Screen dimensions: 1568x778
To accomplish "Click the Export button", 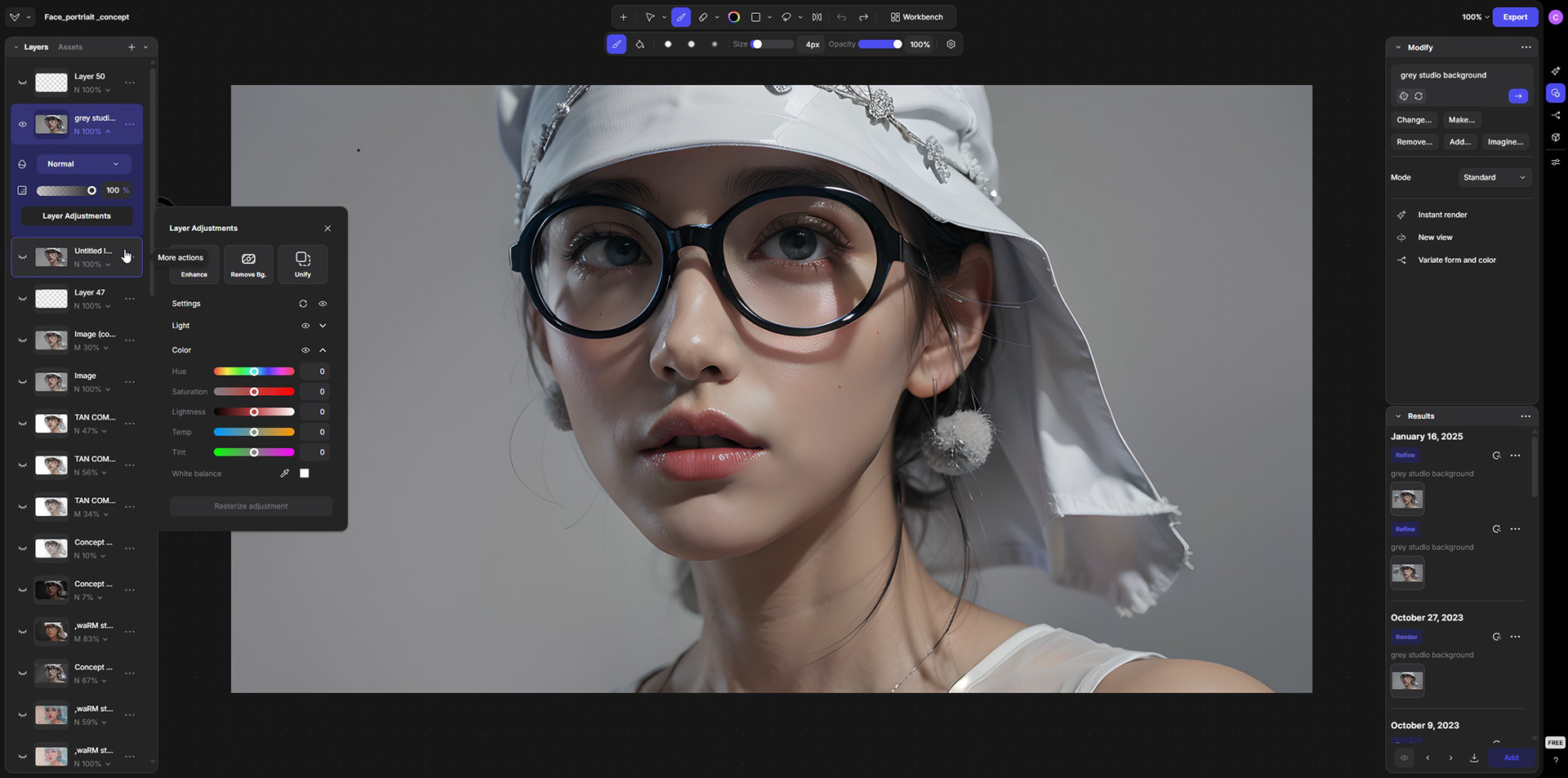I will 1515,17.
